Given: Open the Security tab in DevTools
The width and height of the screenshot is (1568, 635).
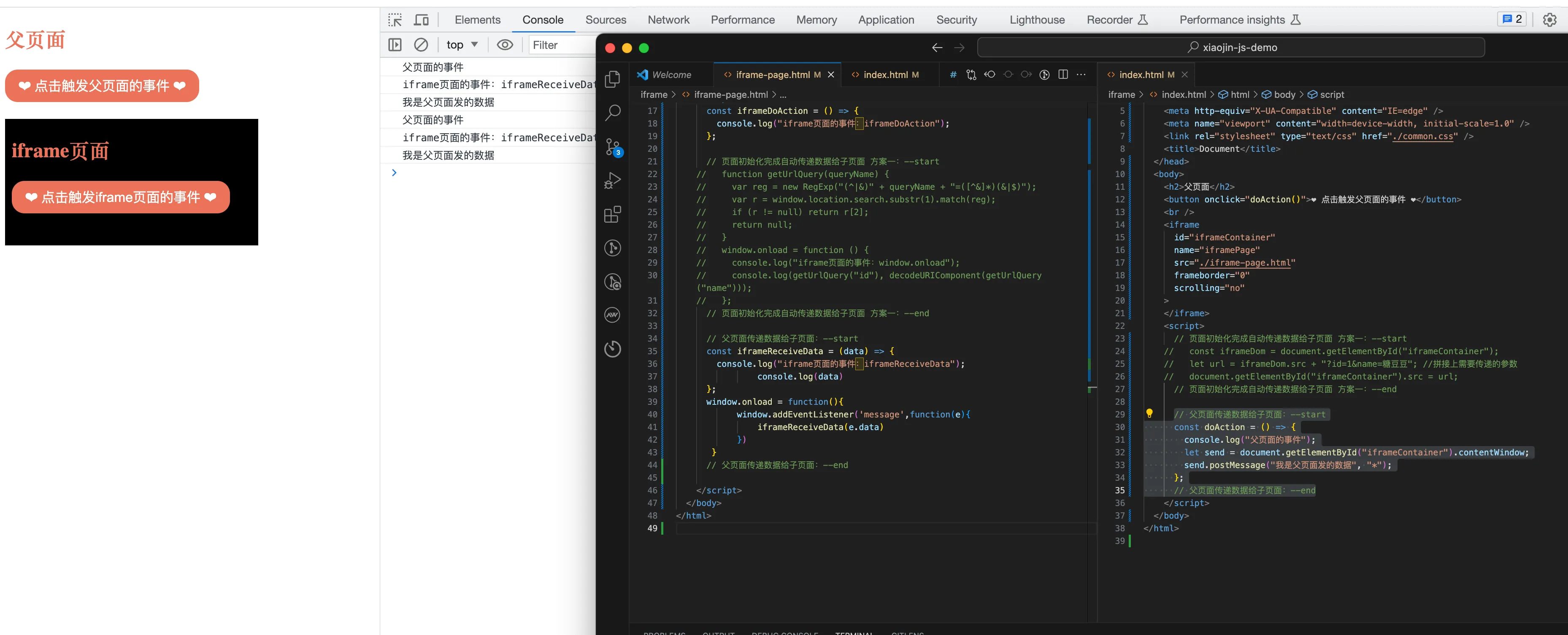Looking at the screenshot, I should tap(956, 20).
